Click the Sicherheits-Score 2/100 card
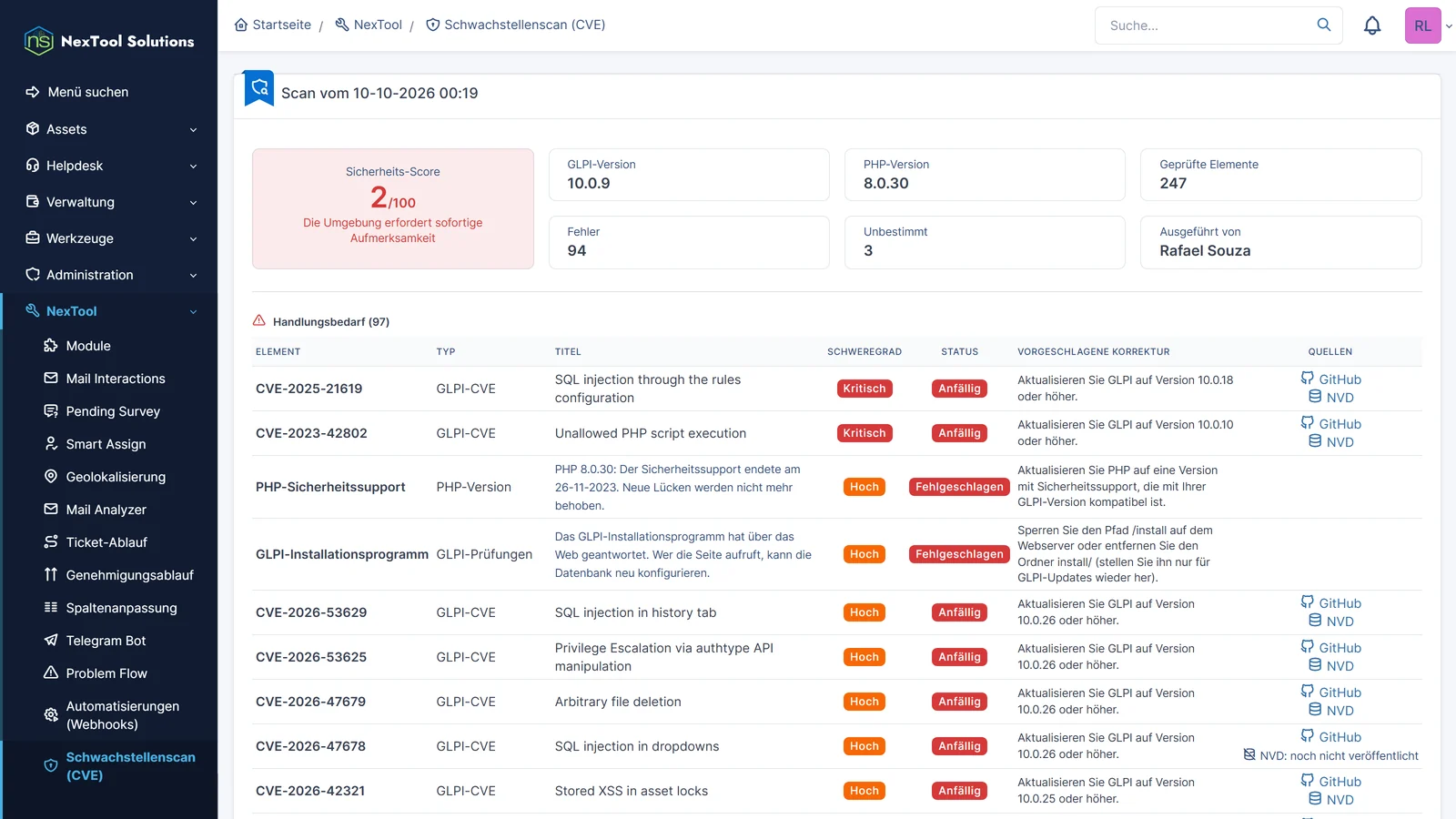This screenshot has height=819, width=1456. point(393,208)
